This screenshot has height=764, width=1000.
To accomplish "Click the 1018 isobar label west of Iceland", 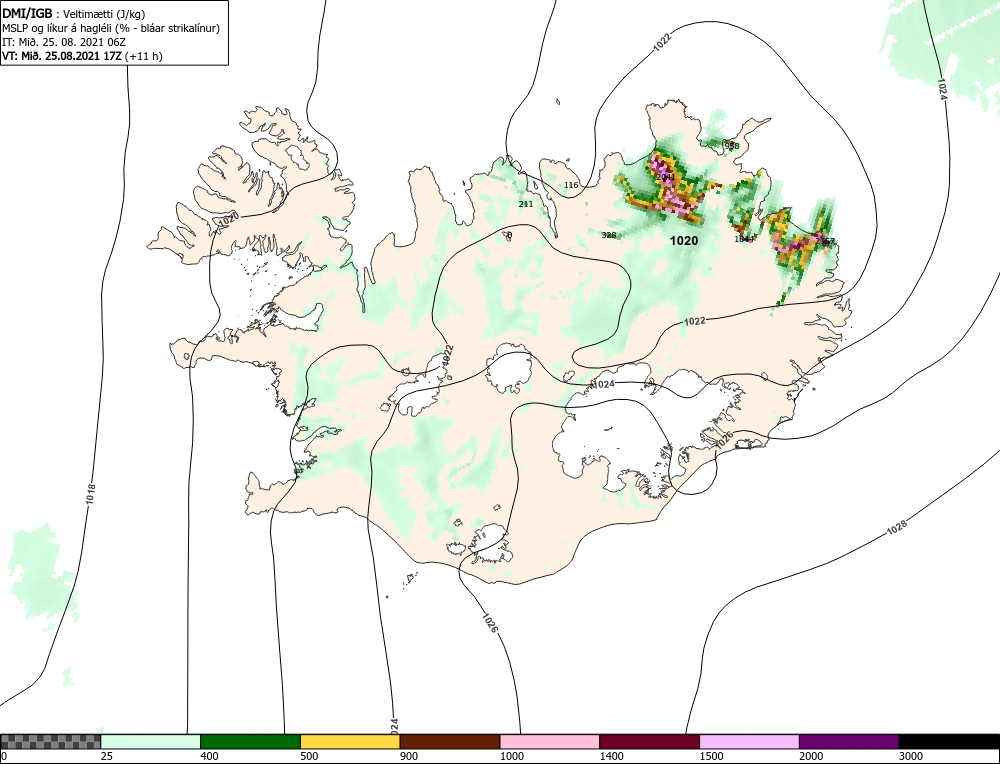I will [x=91, y=494].
